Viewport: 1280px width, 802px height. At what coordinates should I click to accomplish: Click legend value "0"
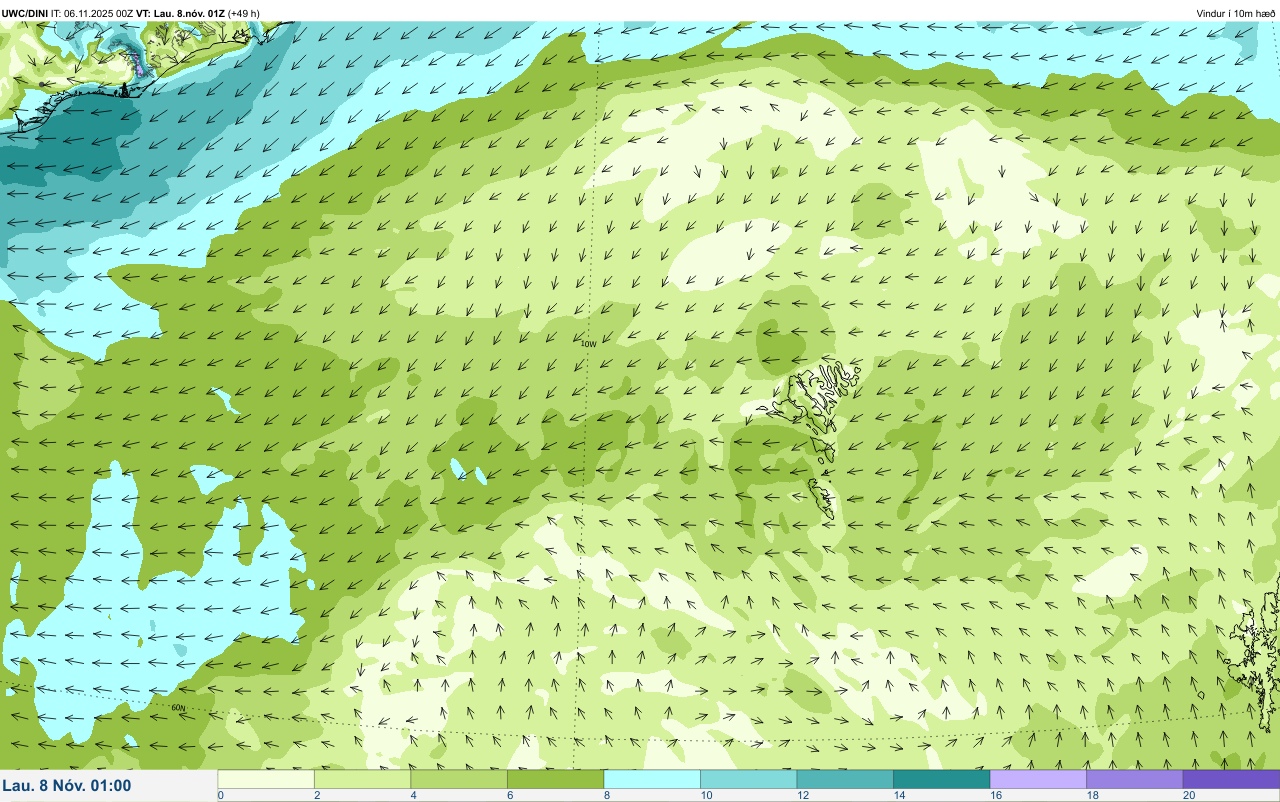tap(220, 795)
